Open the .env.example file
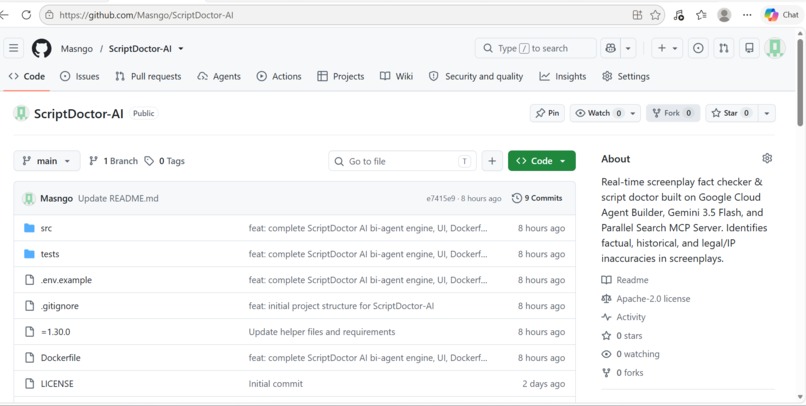The height and width of the screenshot is (406, 806). pos(66,280)
